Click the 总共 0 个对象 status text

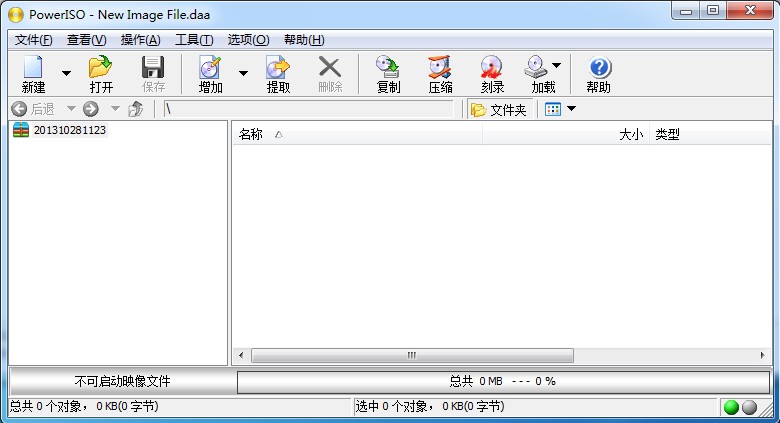[84, 407]
